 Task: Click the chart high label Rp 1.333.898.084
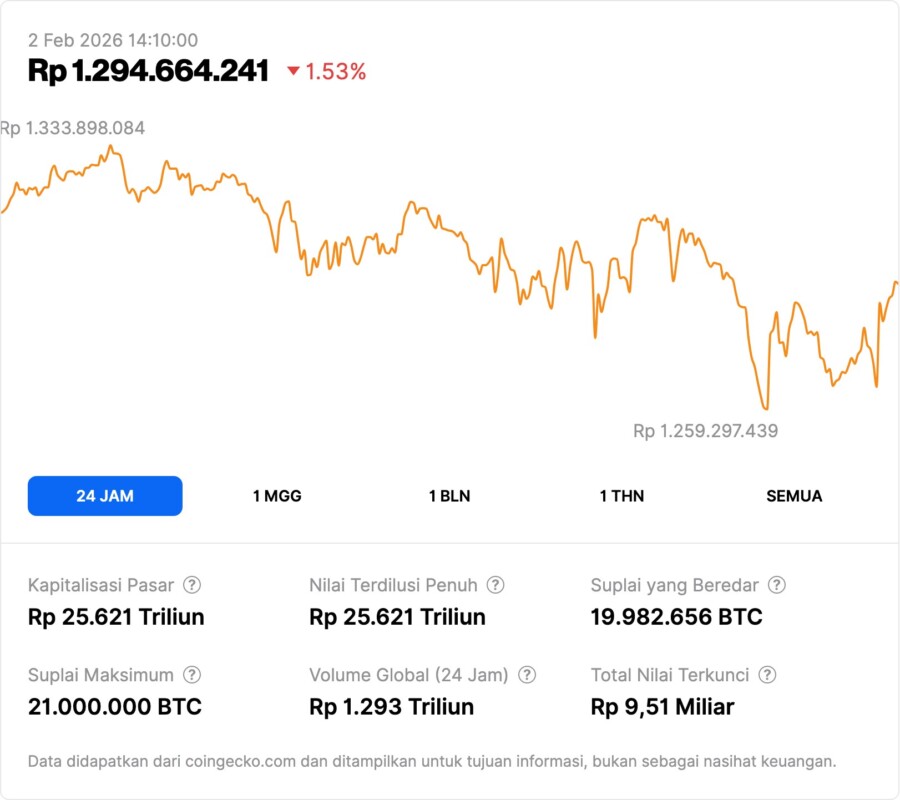point(73,128)
